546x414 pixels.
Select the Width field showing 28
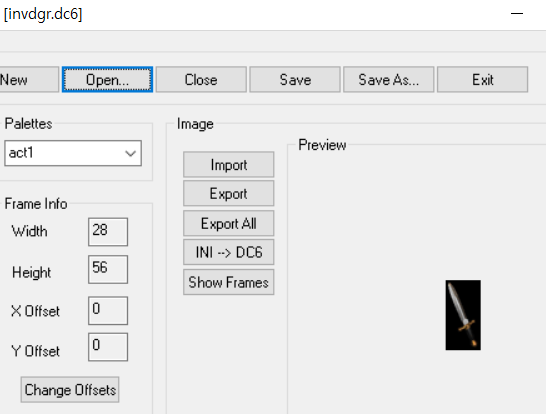(x=108, y=232)
